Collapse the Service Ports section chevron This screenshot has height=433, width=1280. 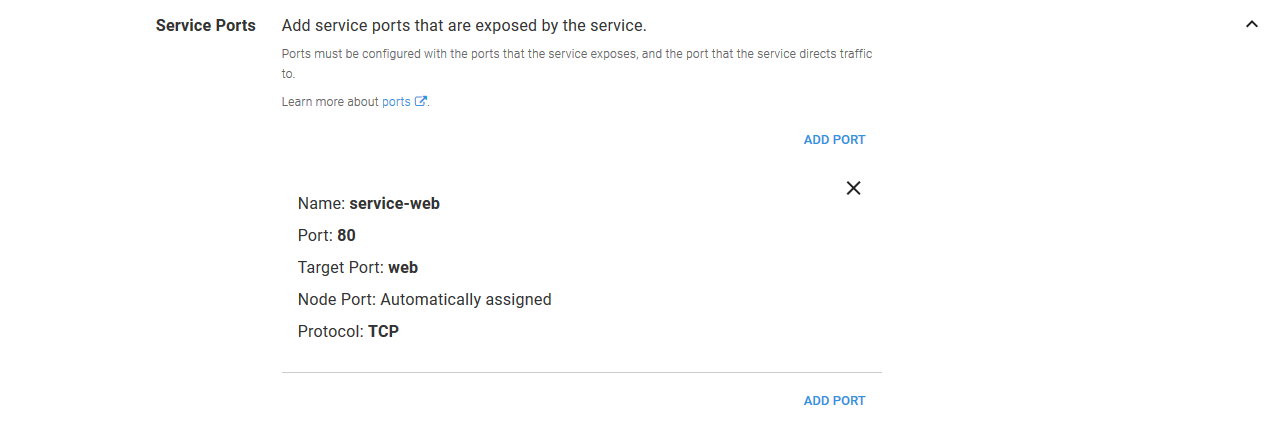(x=1251, y=25)
